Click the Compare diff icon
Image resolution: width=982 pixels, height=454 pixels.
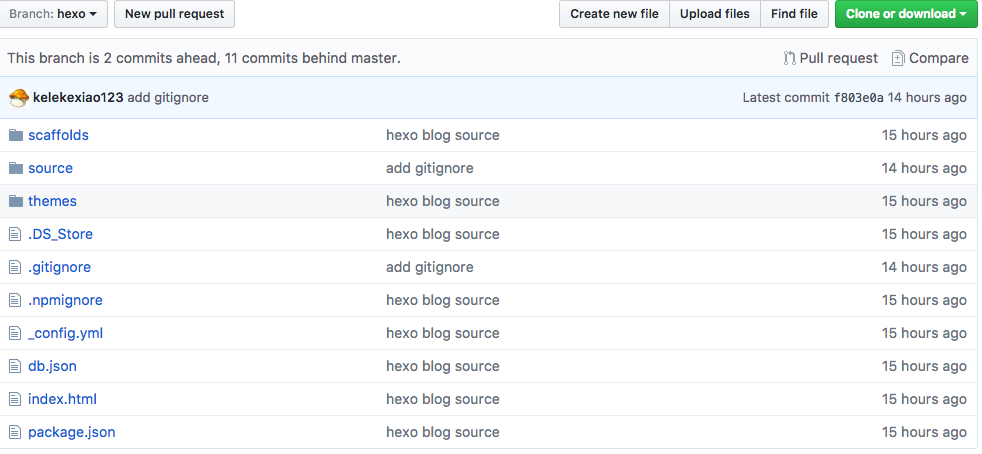point(898,58)
